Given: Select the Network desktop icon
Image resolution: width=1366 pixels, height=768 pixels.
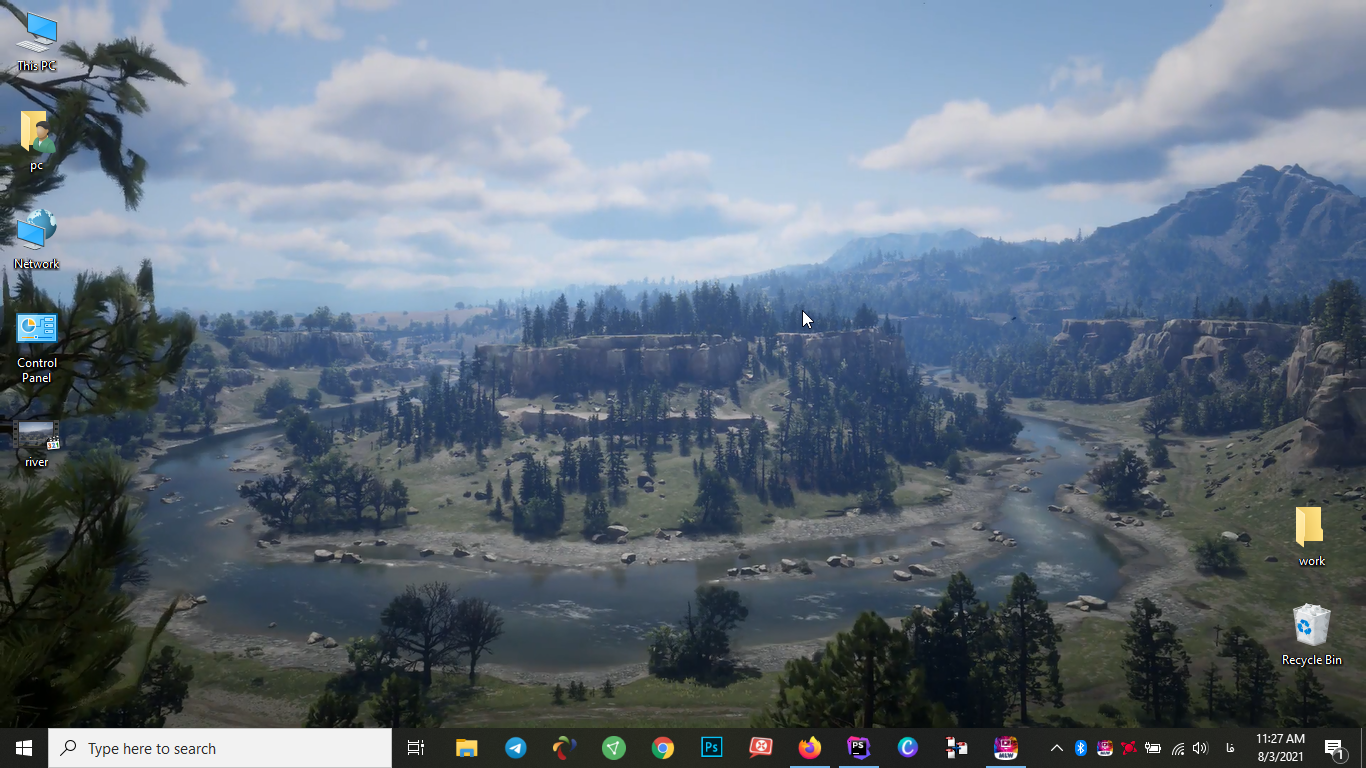Looking at the screenshot, I should click(x=36, y=240).
